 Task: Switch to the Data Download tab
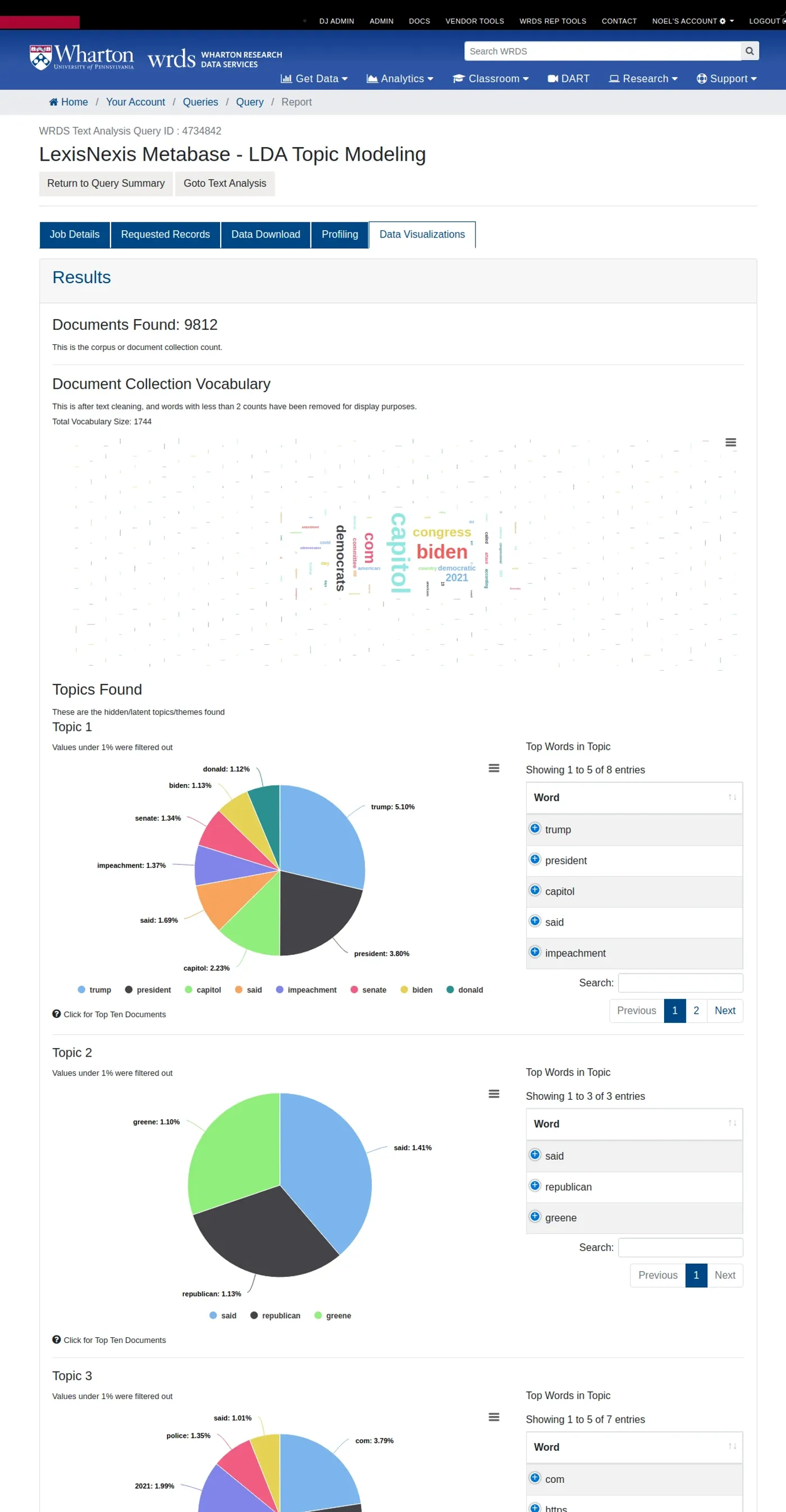click(x=266, y=234)
